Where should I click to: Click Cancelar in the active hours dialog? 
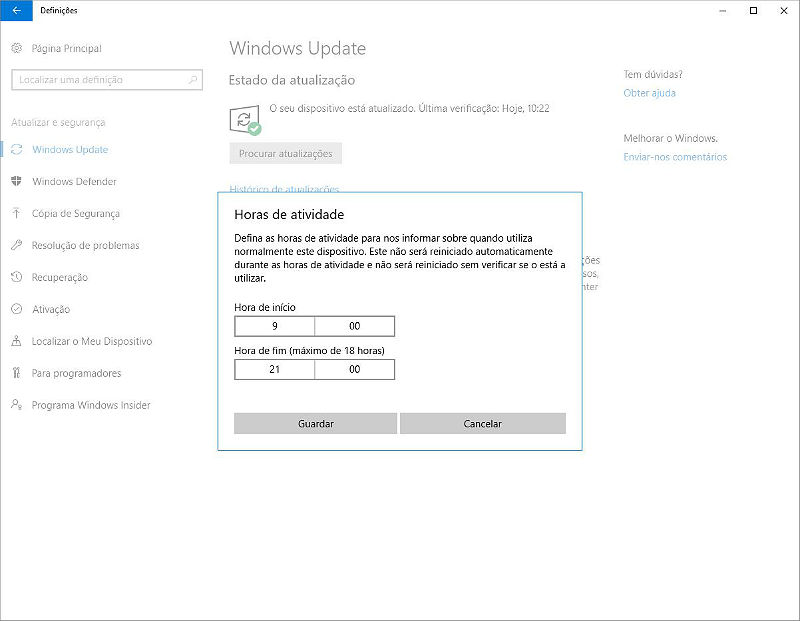click(483, 424)
